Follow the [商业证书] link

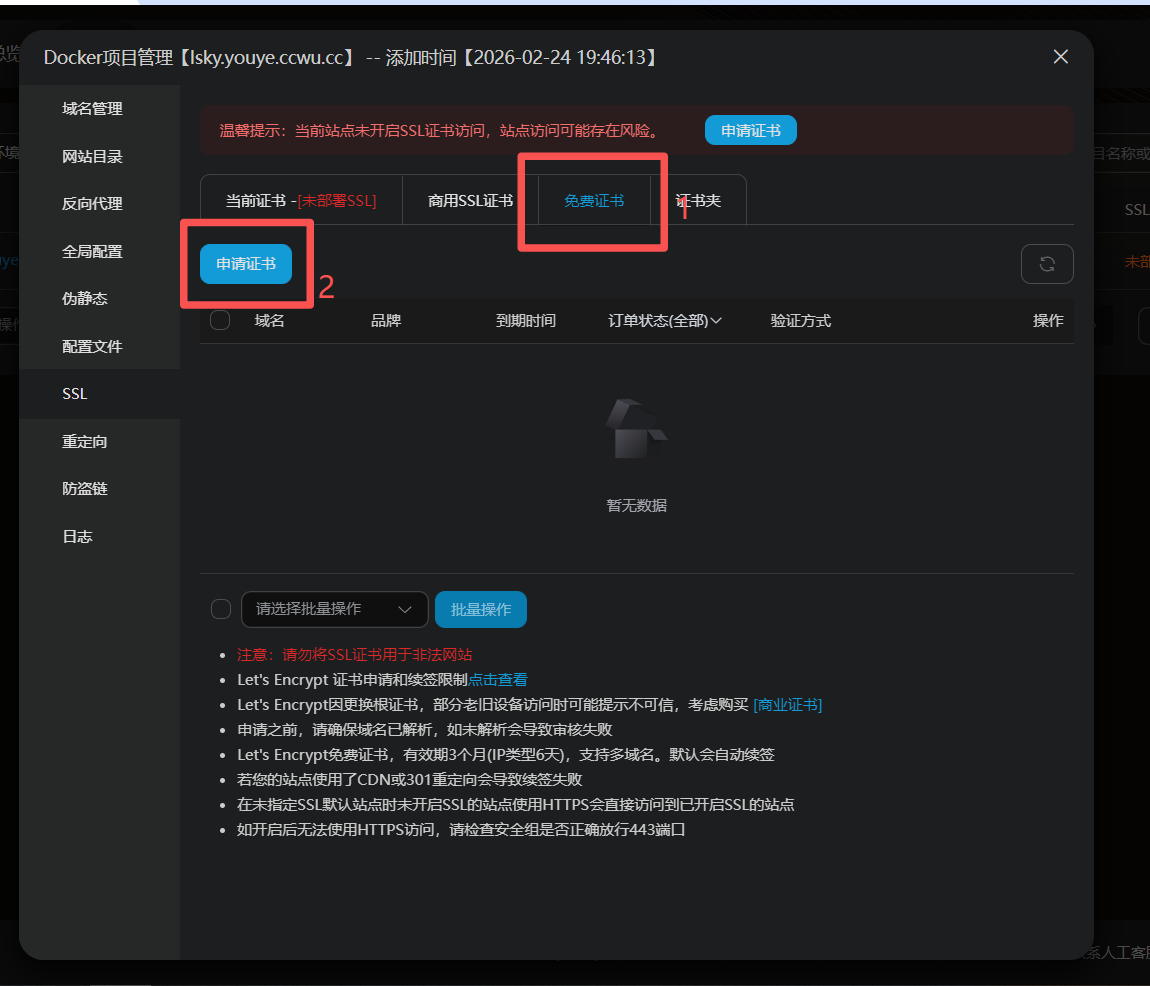787,705
